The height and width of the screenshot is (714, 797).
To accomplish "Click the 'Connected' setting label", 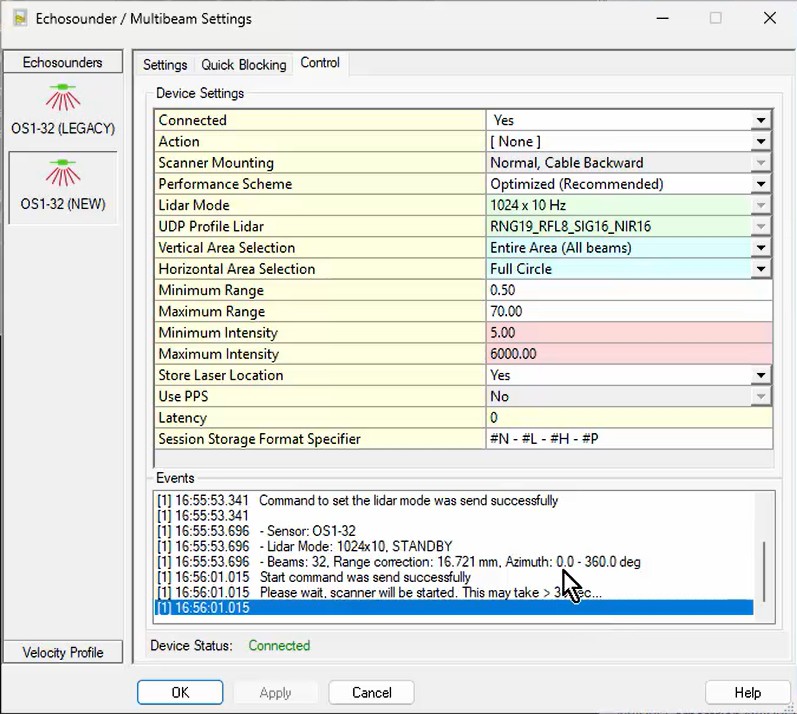I will tap(193, 120).
